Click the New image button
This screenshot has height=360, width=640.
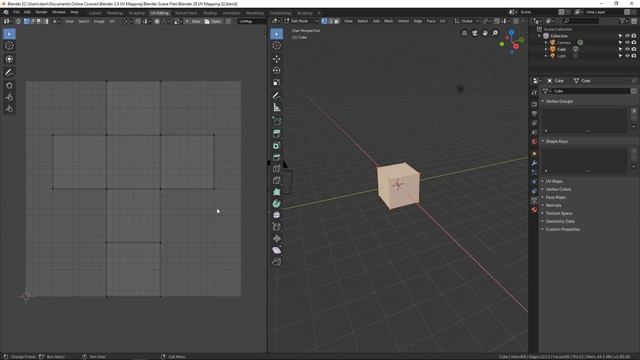[193, 21]
